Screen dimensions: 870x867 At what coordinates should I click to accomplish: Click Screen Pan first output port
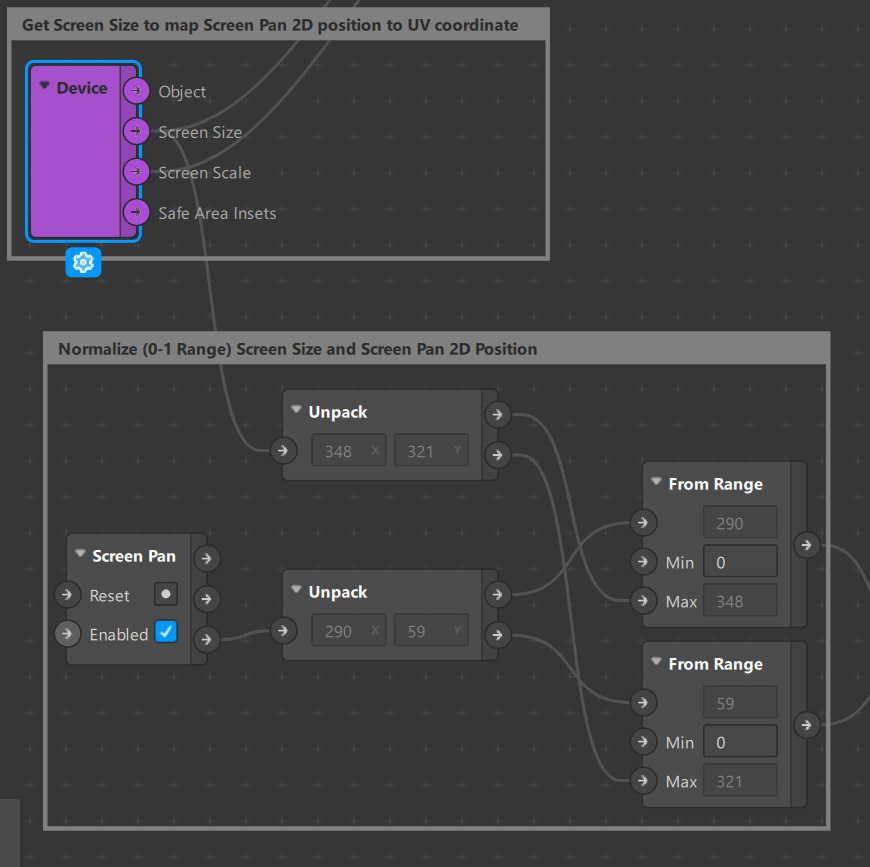point(206,559)
